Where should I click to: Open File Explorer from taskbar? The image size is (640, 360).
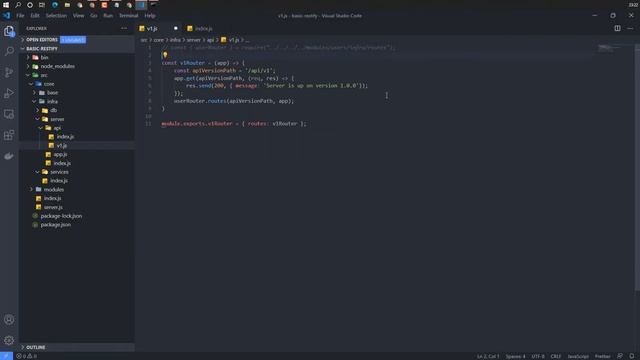pyautogui.click(x=67, y=5)
